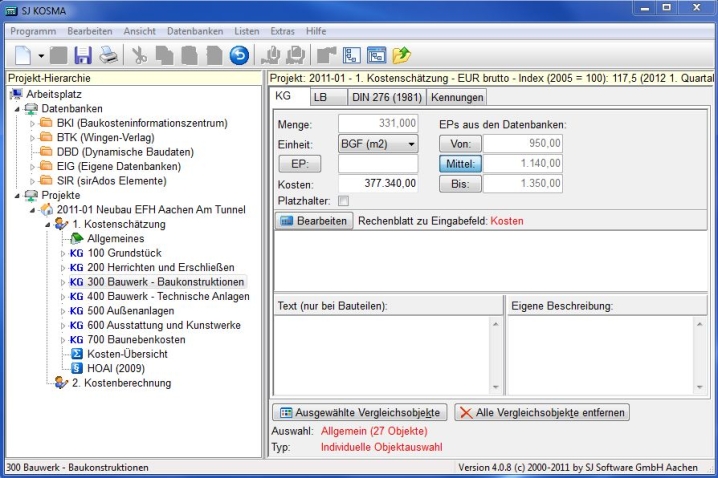Open the new document dropdown arrow
Image resolution: width=718 pixels, height=478 pixels.
click(42, 55)
